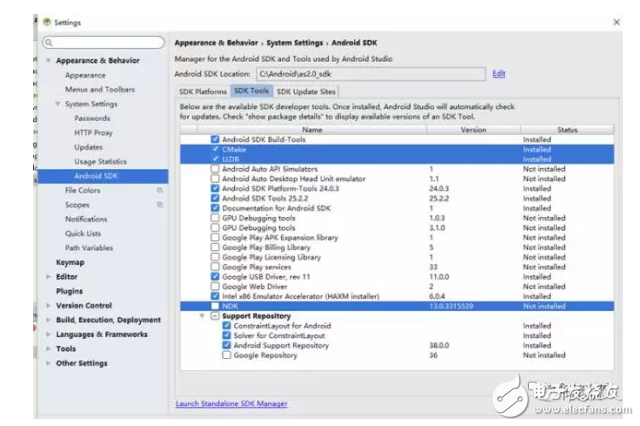Uncheck Android Support Repository checkbox
This screenshot has height=426, width=640.
point(226,345)
